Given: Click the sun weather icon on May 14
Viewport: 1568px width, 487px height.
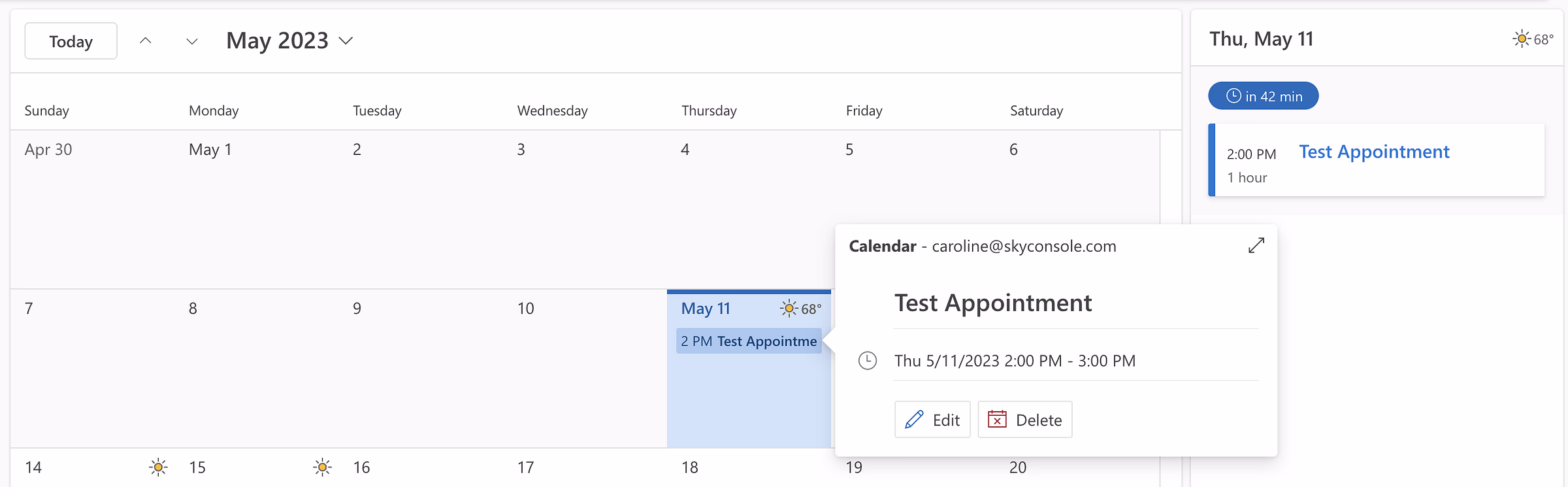Looking at the screenshot, I should click(x=157, y=467).
